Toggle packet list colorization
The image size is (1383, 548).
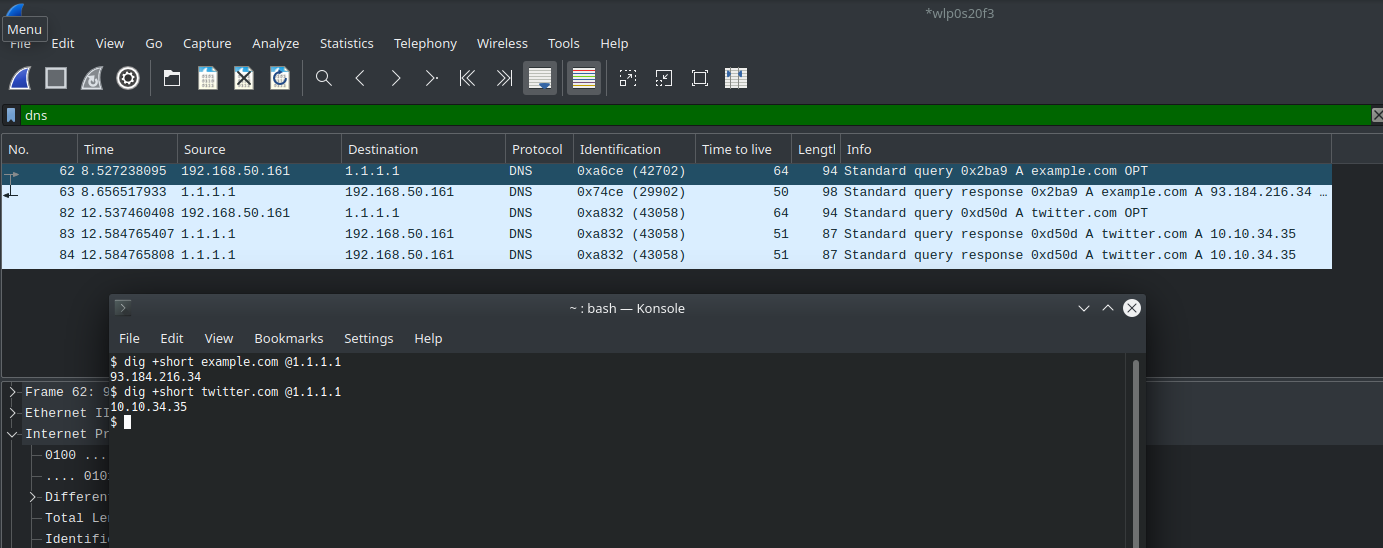[x=584, y=78]
